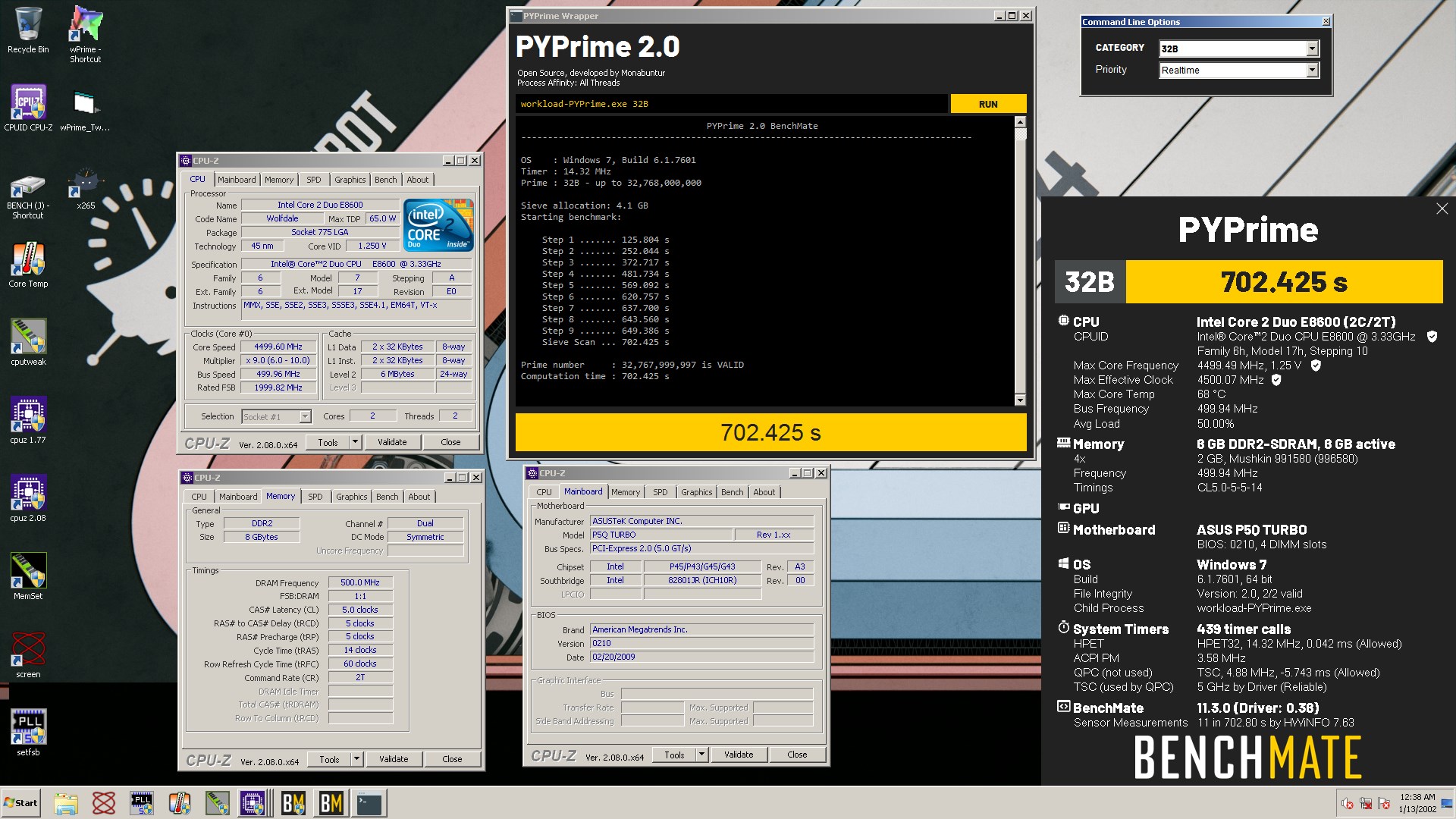Click the 702.425 s yellow score bar
The image size is (1456, 819).
770,432
